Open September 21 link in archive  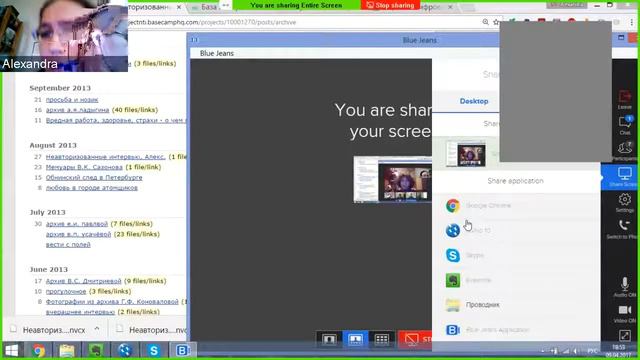tap(72, 100)
